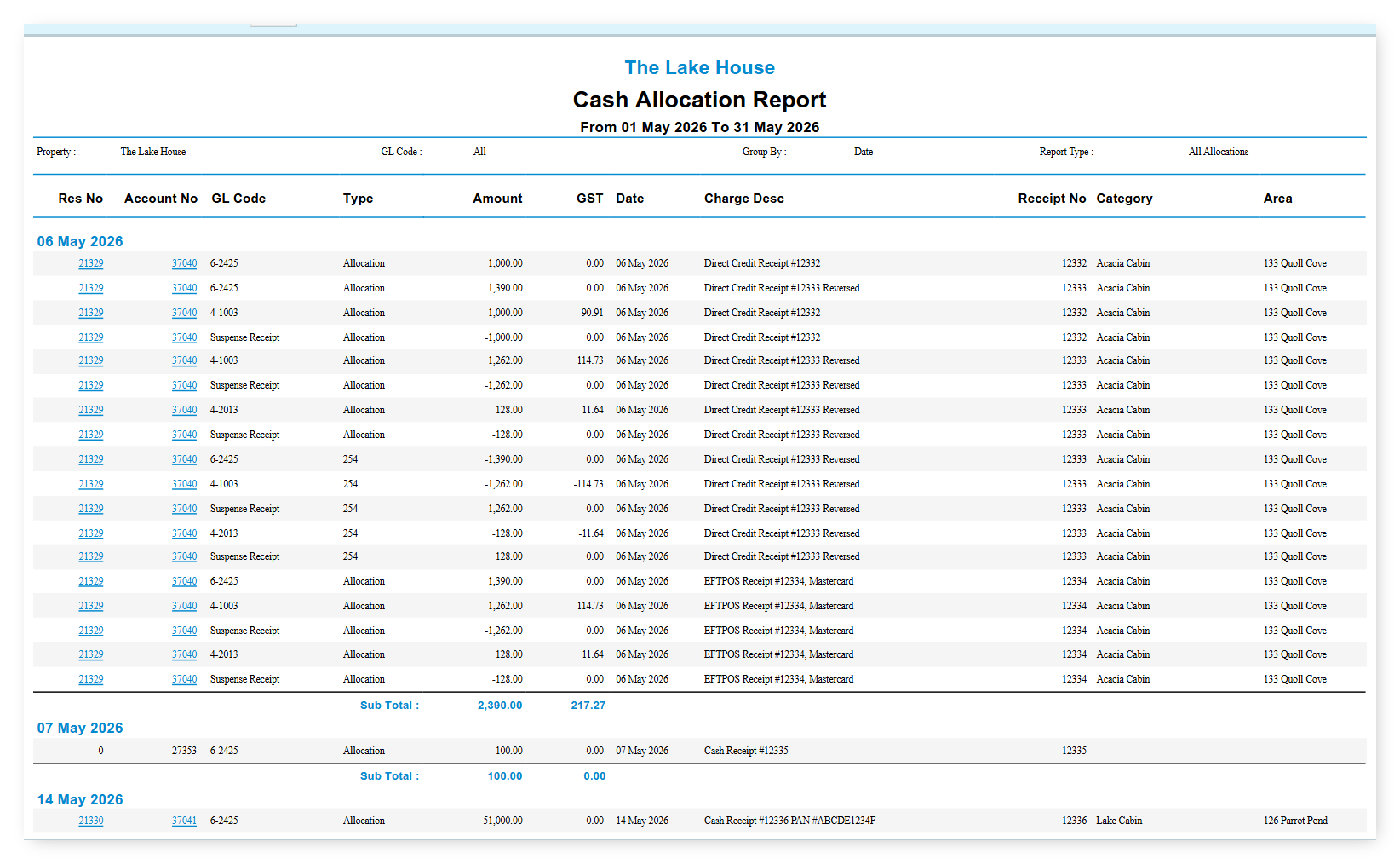Select the '126 Parrot Pond' area cell
Screen dimensions: 1400x864
tap(1295, 821)
